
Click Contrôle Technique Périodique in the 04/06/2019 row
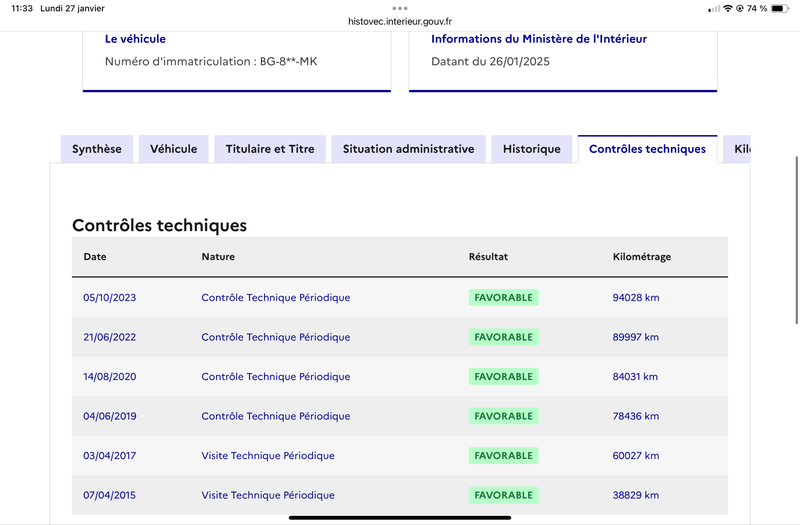(x=276, y=416)
